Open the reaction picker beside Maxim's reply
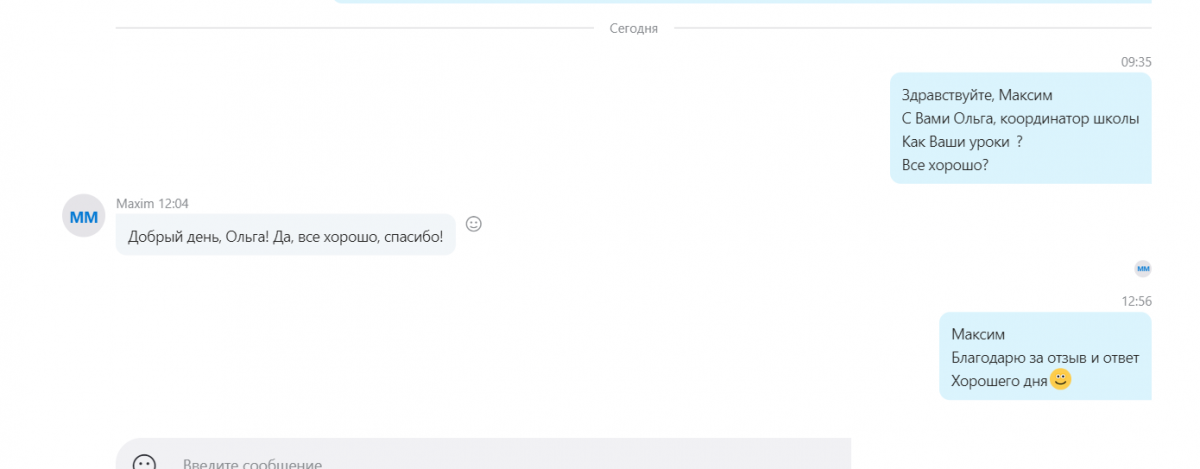This screenshot has width=1200, height=469. click(474, 224)
